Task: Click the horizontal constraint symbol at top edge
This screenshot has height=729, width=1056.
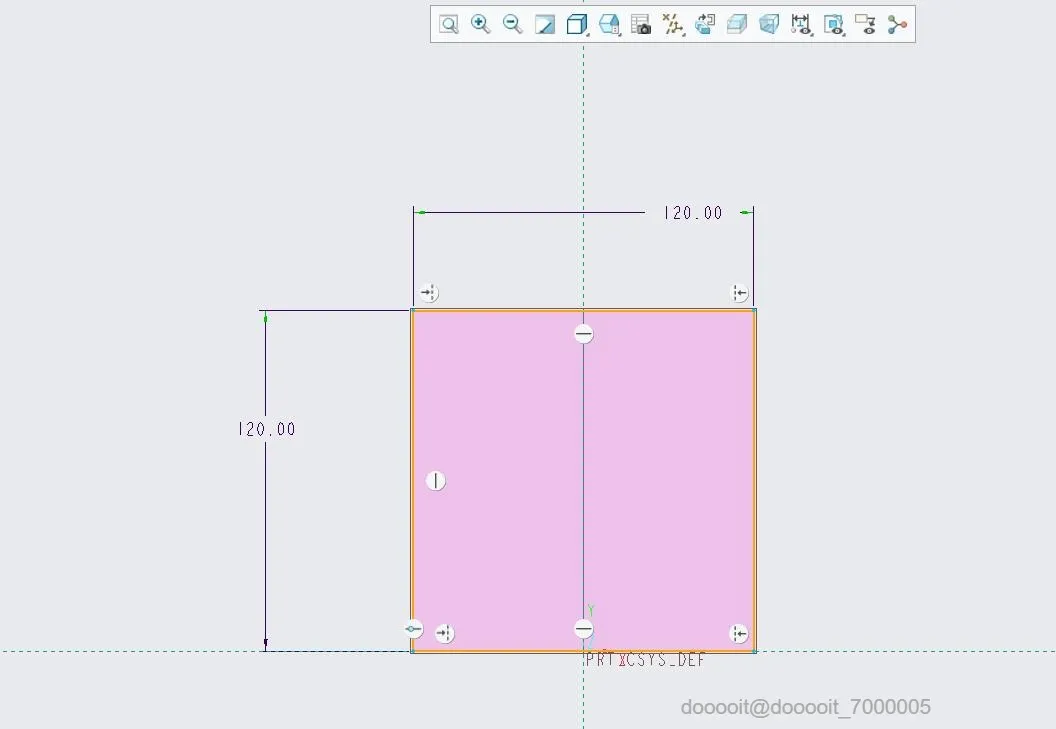Action: coord(584,334)
